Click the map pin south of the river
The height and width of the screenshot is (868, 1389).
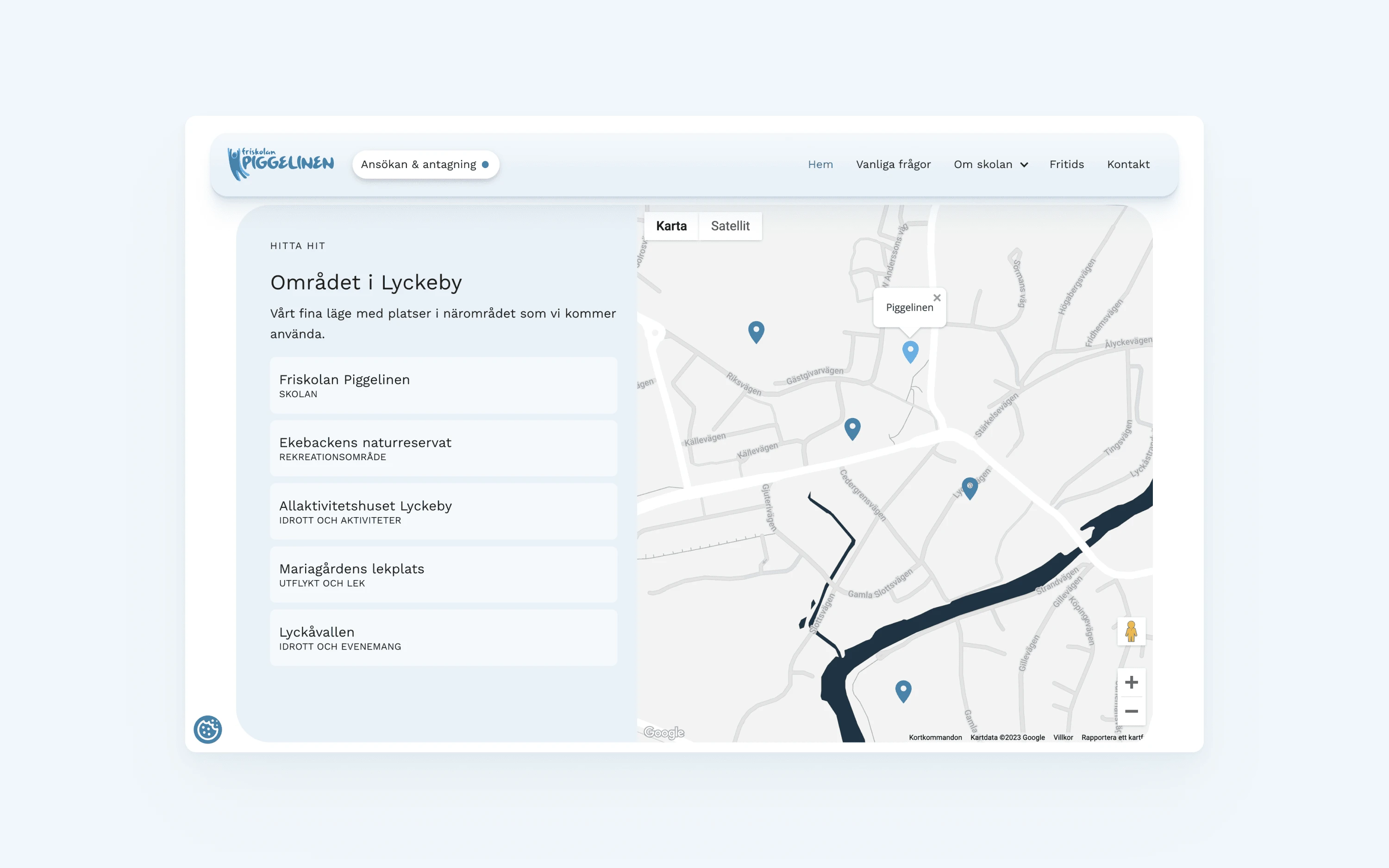903,691
